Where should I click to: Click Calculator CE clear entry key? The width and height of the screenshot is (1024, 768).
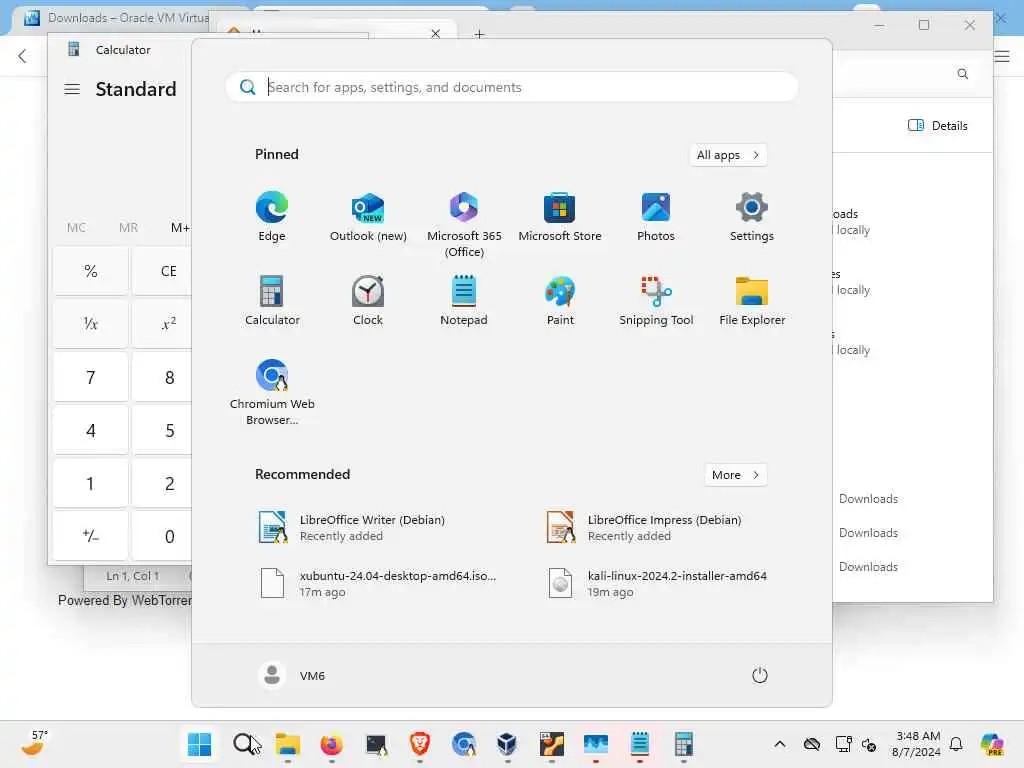point(162,271)
